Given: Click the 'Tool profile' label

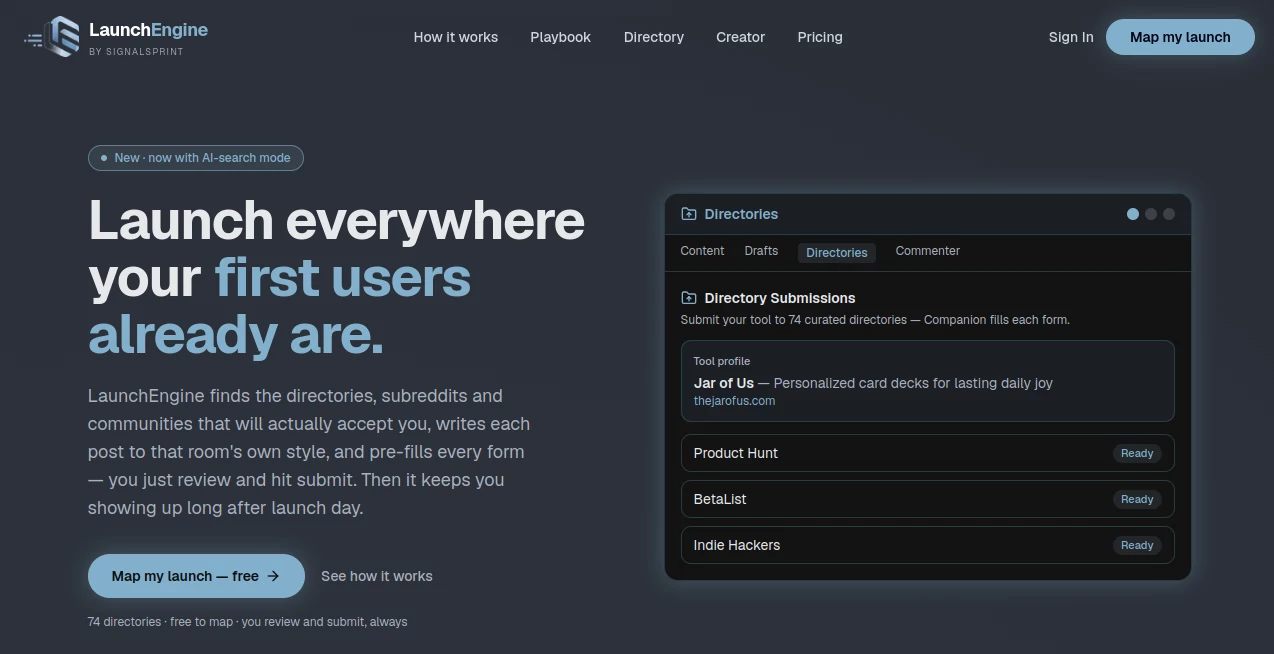Looking at the screenshot, I should click(x=722, y=361).
